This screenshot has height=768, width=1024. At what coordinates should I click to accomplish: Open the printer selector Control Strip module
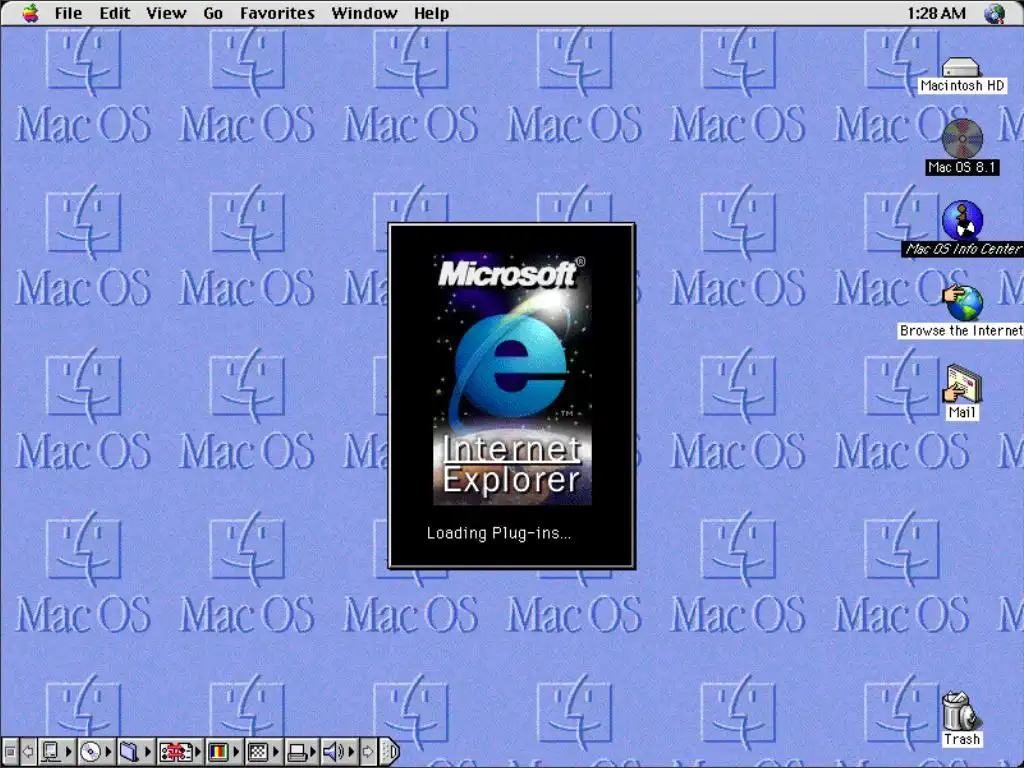(x=301, y=752)
